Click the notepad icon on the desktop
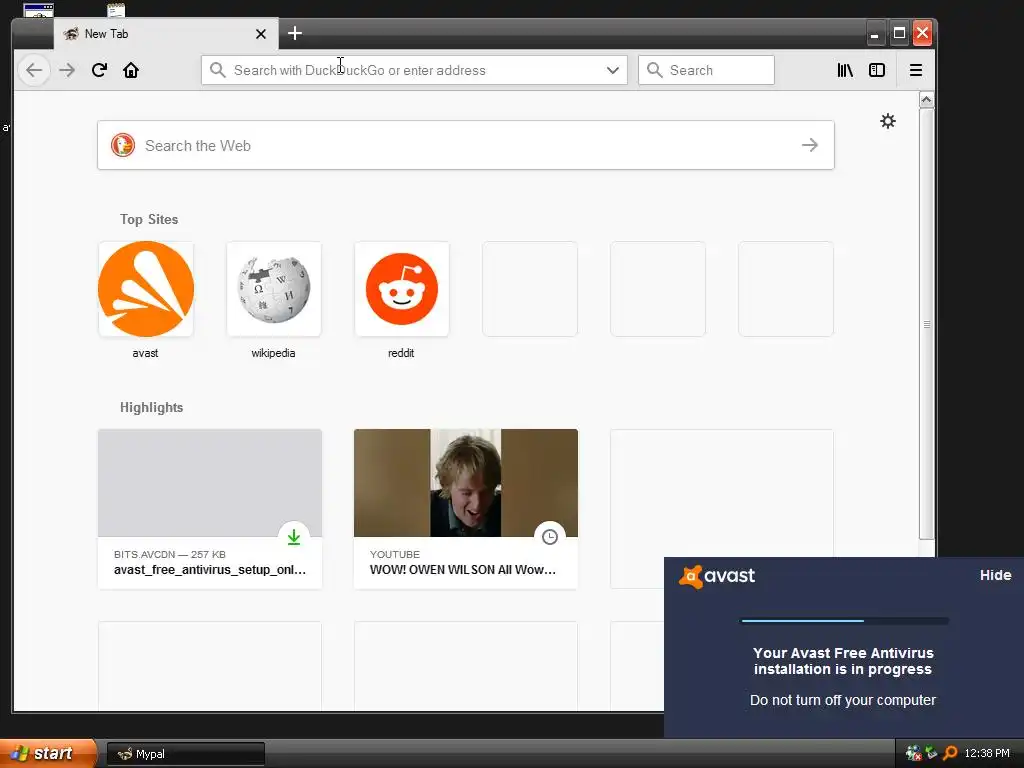This screenshot has height=768, width=1024. 116,10
